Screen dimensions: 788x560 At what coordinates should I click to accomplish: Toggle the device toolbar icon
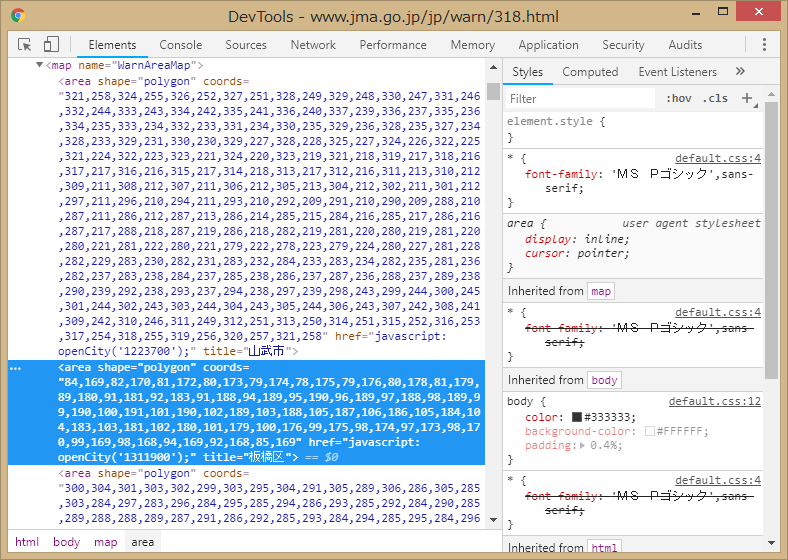point(51,45)
